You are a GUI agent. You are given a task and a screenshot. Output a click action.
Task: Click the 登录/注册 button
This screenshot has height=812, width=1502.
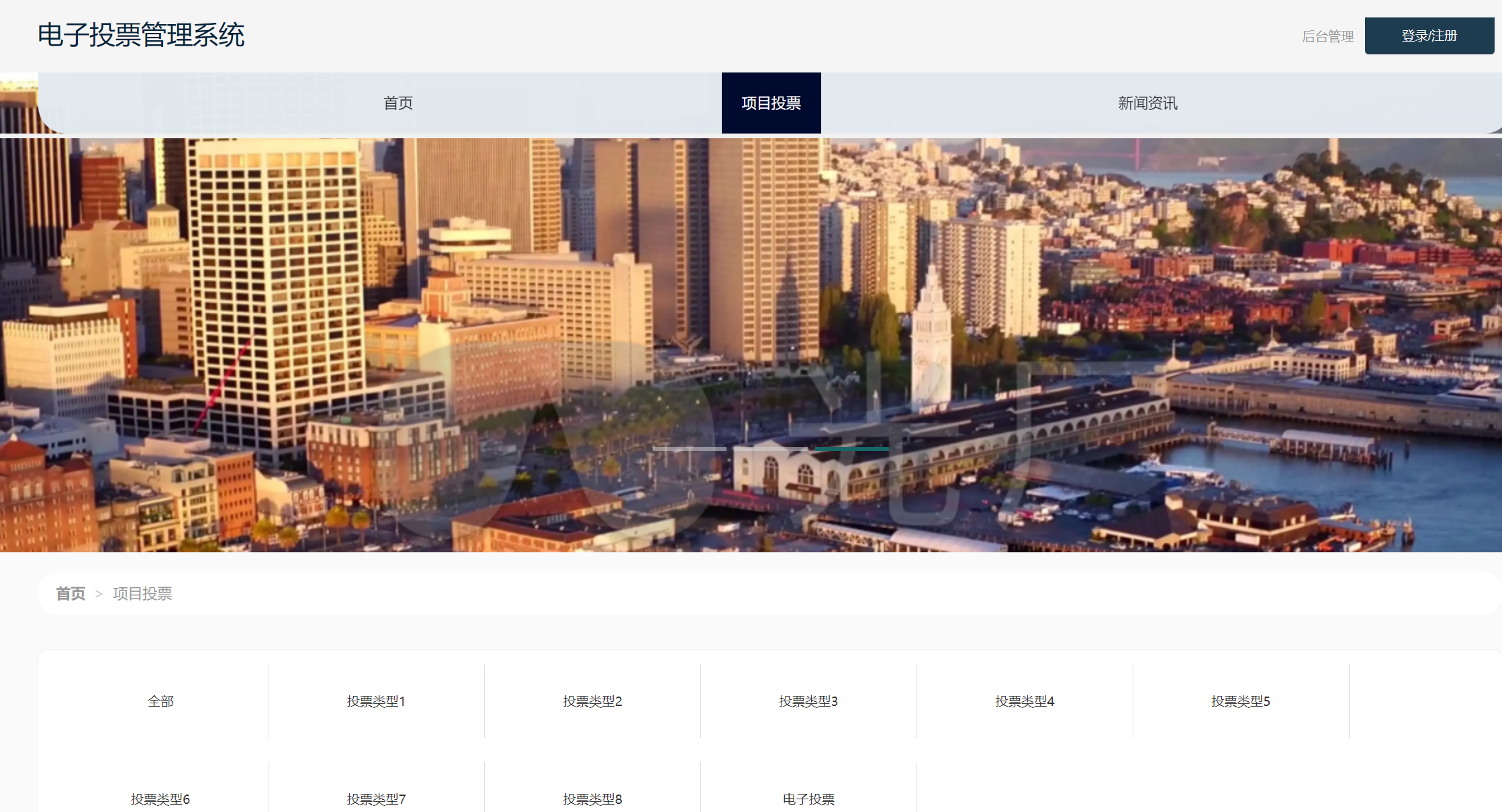tap(1429, 36)
